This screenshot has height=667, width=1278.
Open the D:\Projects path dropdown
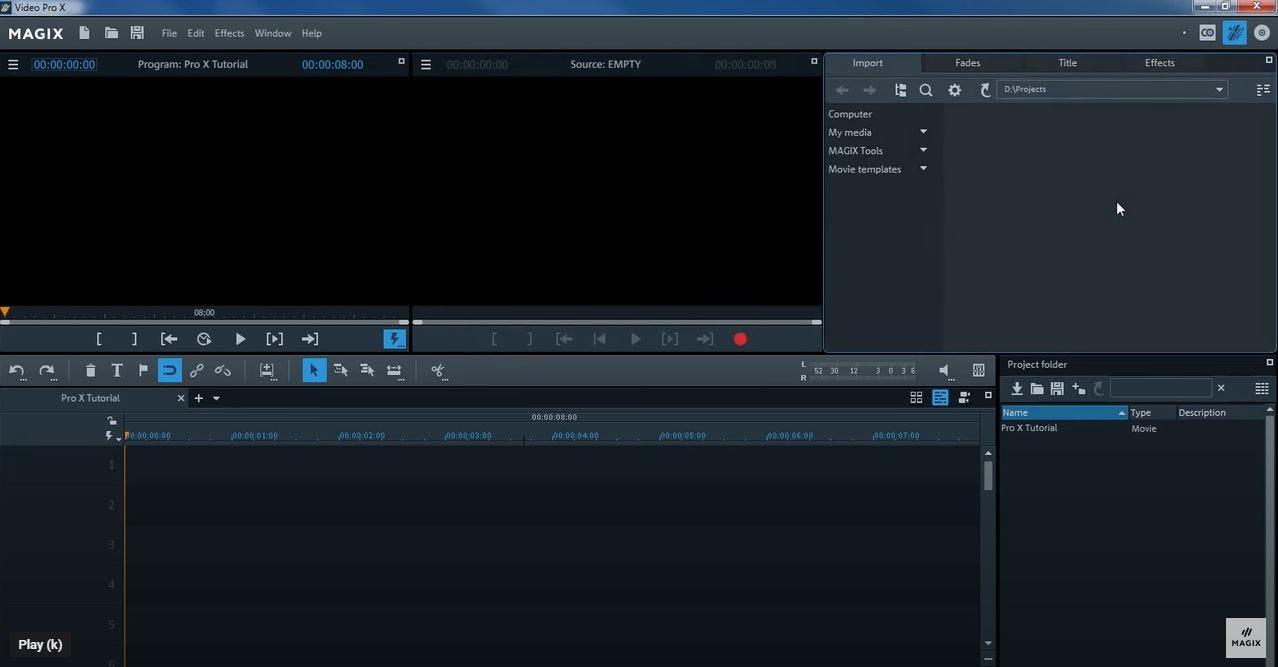[x=1219, y=90]
